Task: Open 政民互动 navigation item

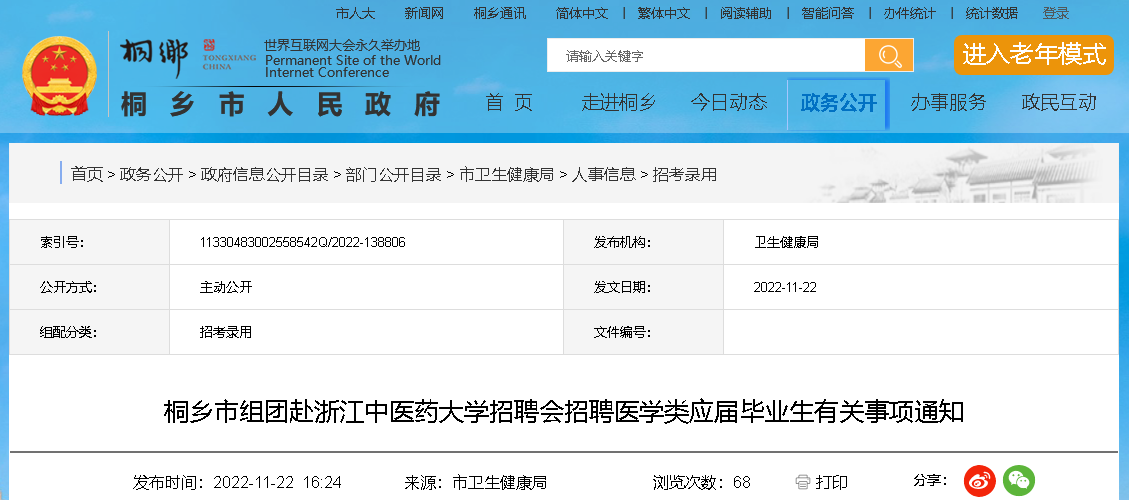Action: (x=1058, y=102)
